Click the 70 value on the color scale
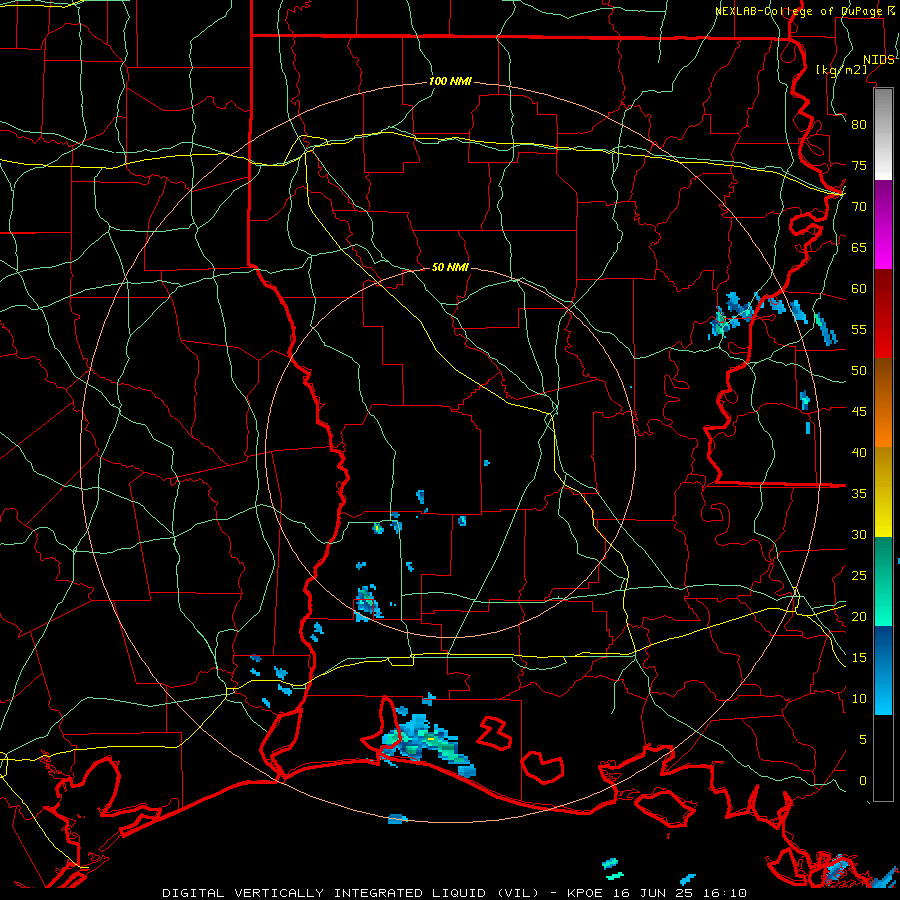This screenshot has width=900, height=900. click(859, 207)
